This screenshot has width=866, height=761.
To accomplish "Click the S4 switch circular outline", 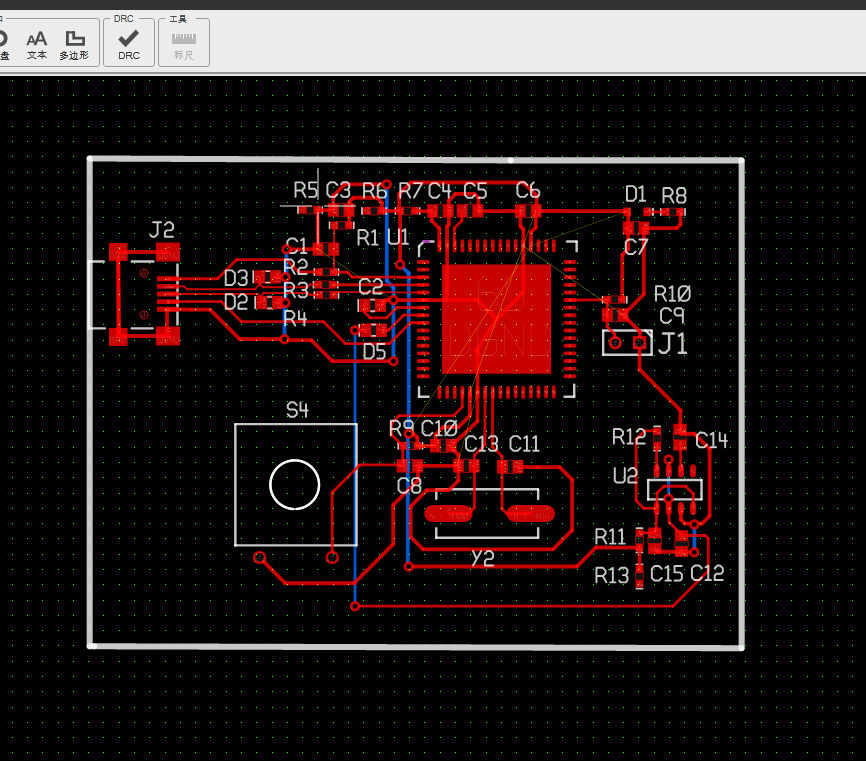I will (x=294, y=484).
